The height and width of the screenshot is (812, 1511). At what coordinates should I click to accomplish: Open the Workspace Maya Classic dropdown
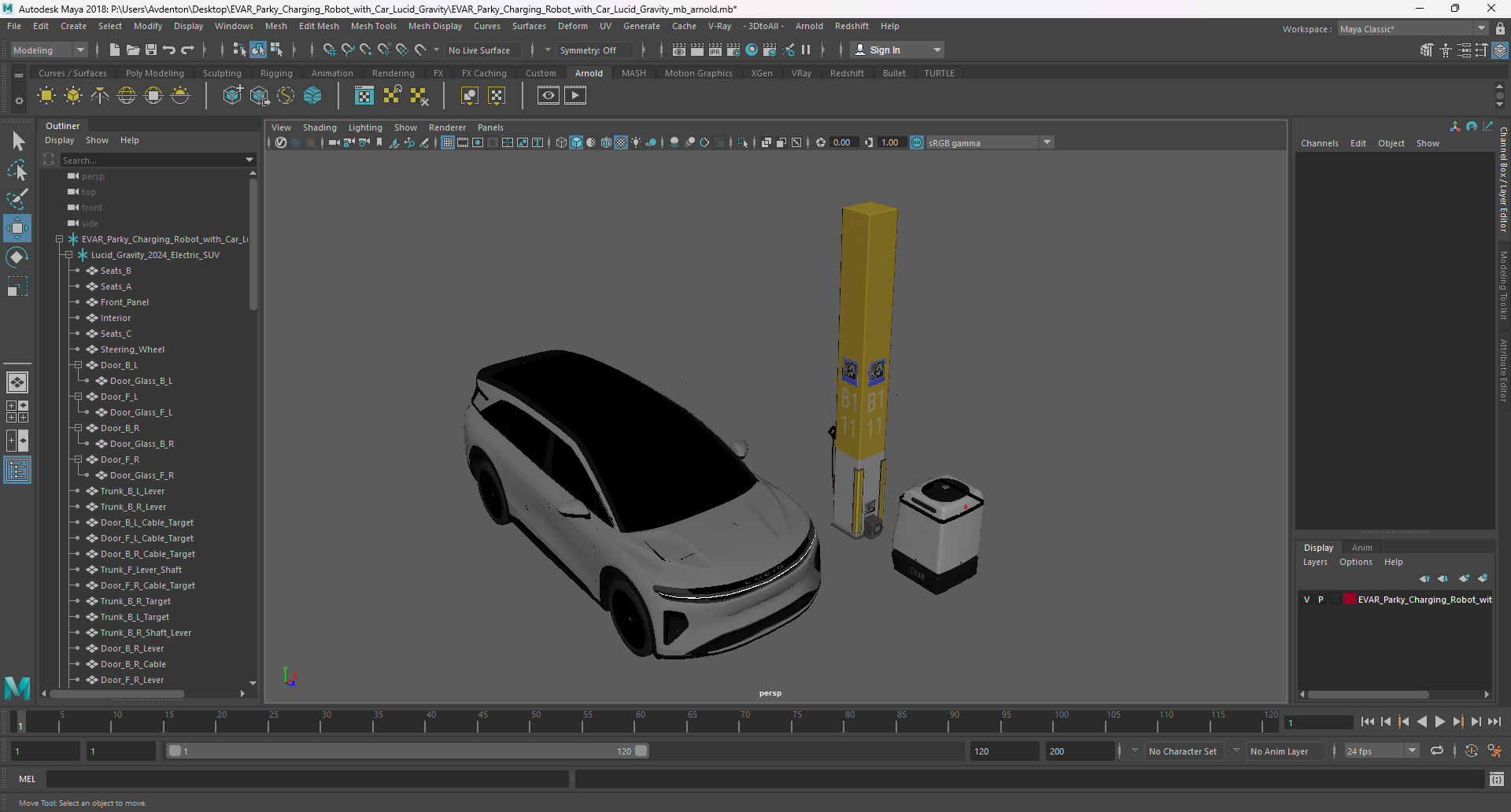pos(1413,29)
